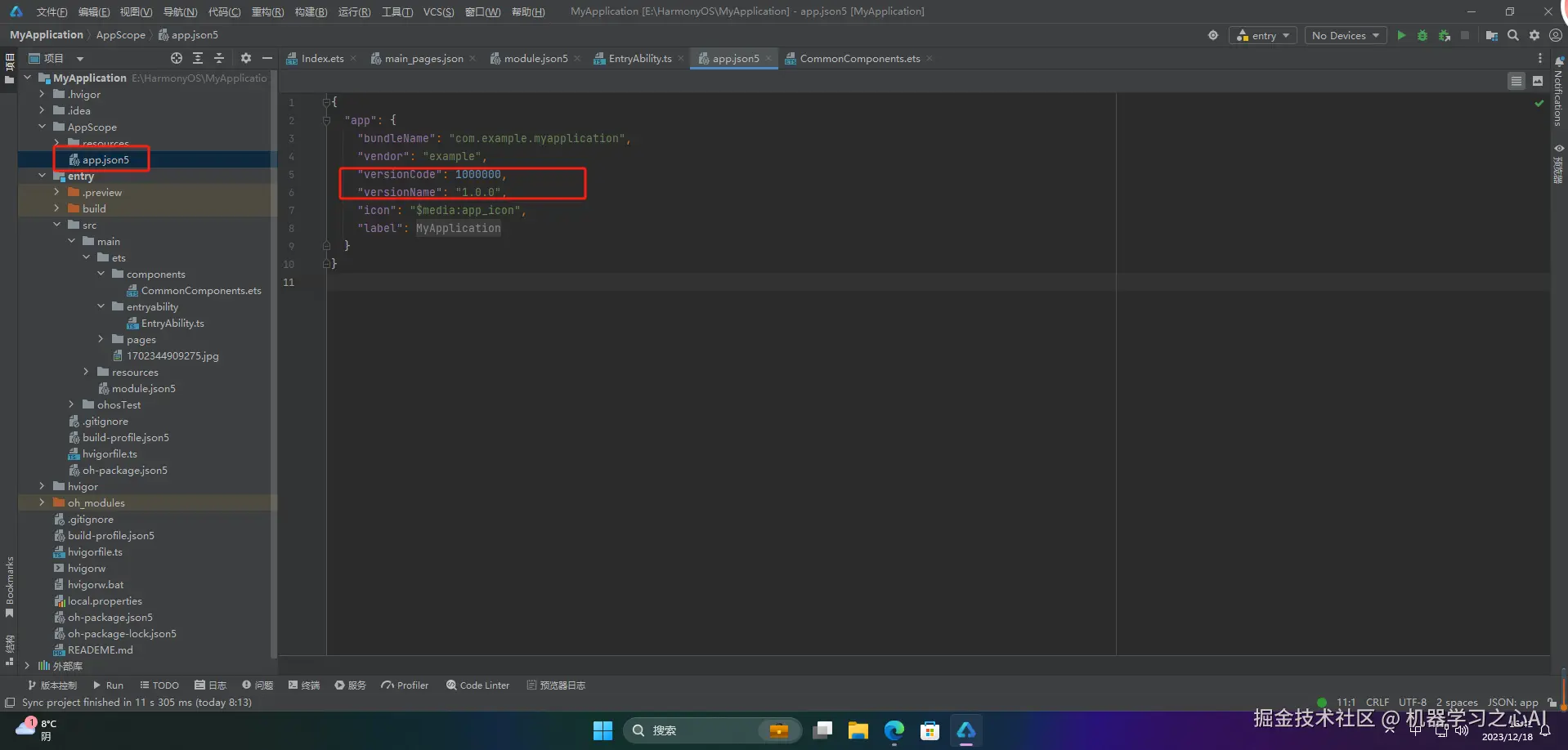The height and width of the screenshot is (750, 1568).
Task: Switch to DevEco Studio on the taskbar
Action: click(x=966, y=730)
